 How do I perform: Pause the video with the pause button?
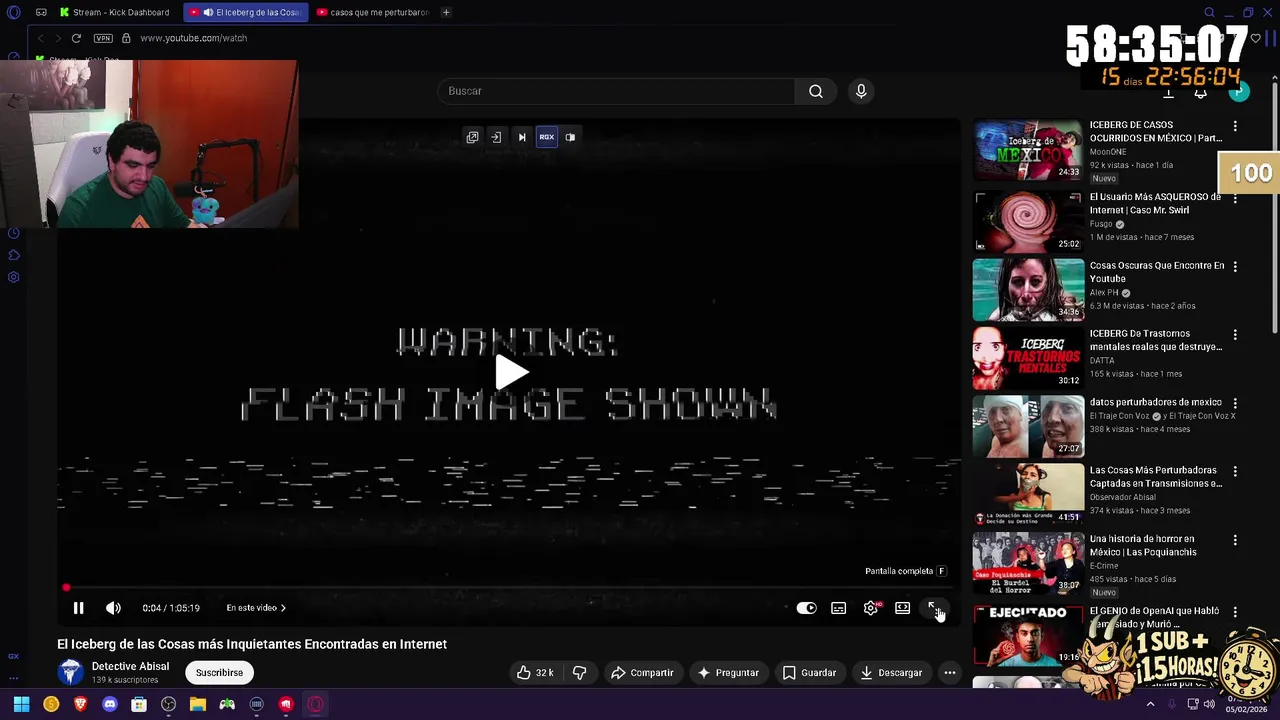78,608
